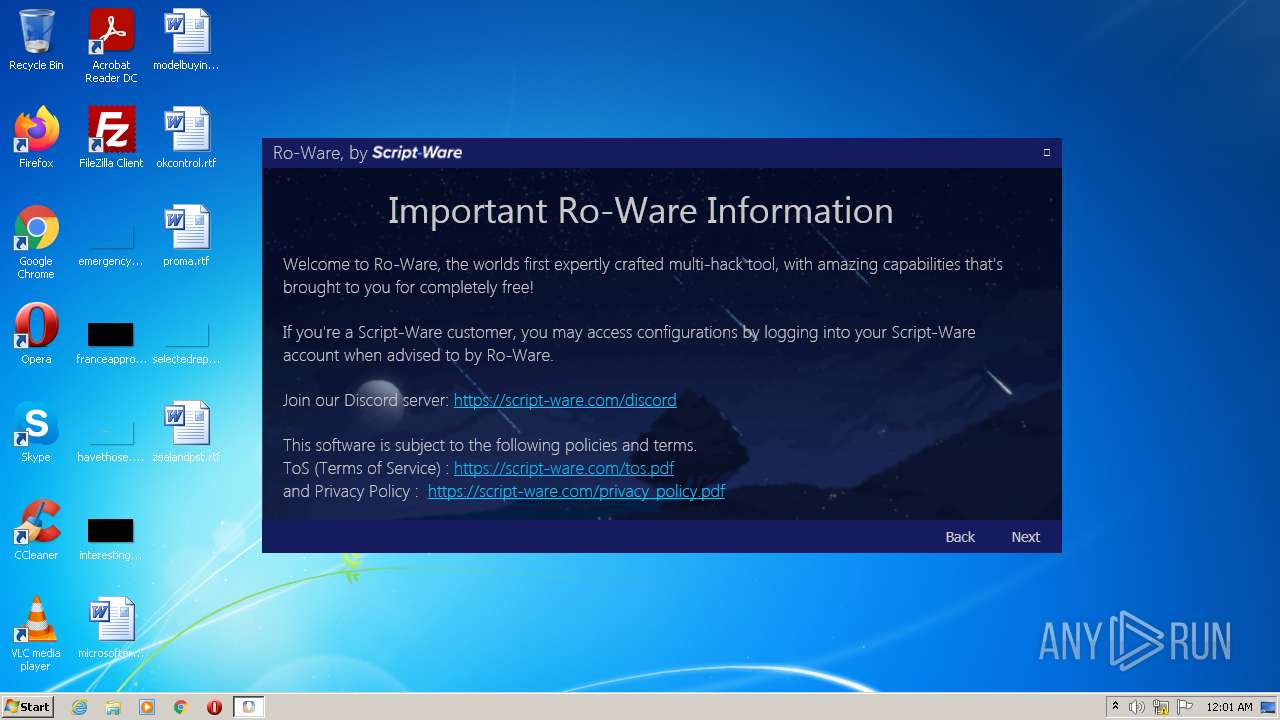Select the okcontrol.rtf file icon
The height and width of the screenshot is (720, 1280).
[x=186, y=138]
